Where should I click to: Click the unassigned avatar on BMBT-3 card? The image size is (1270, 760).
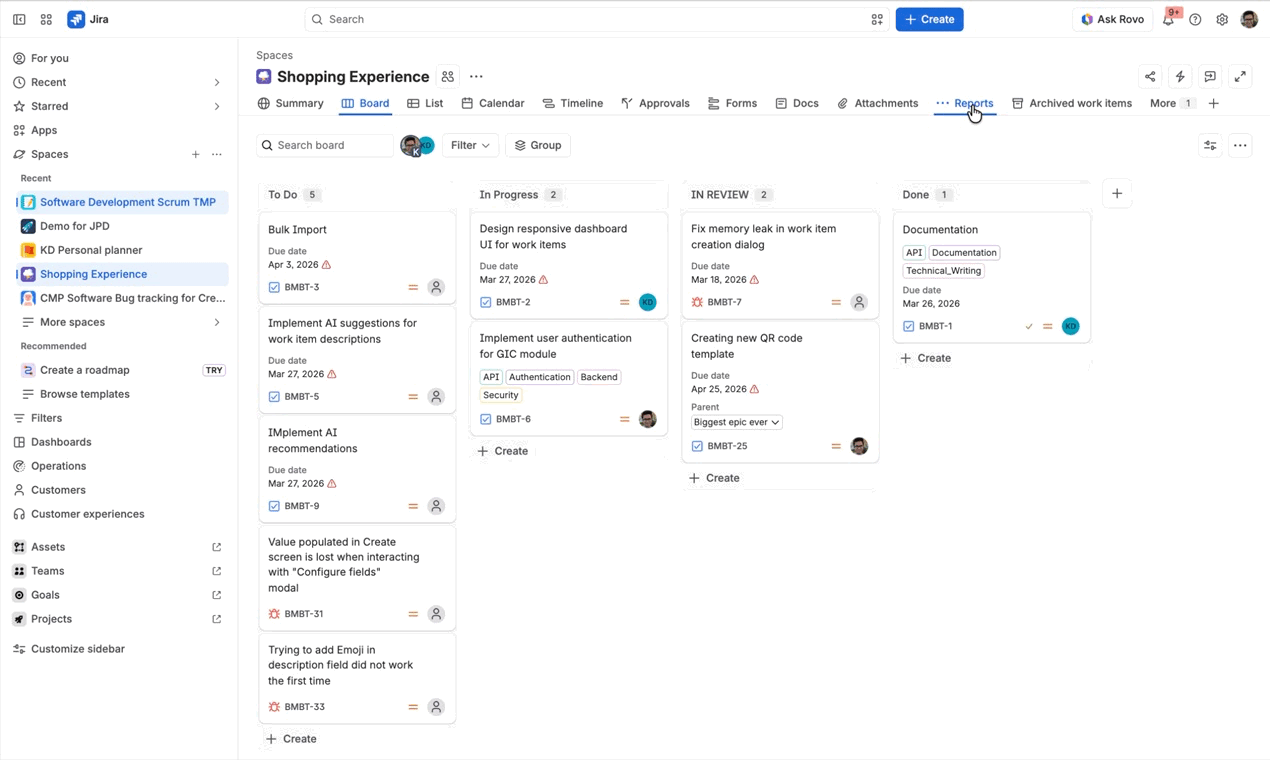click(436, 287)
